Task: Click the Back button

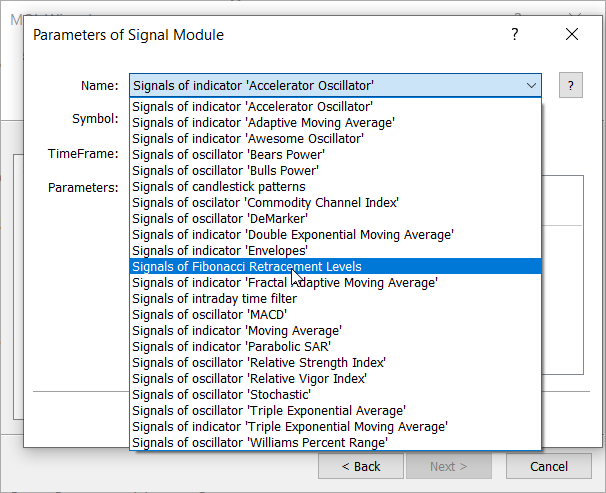Action: (x=360, y=466)
